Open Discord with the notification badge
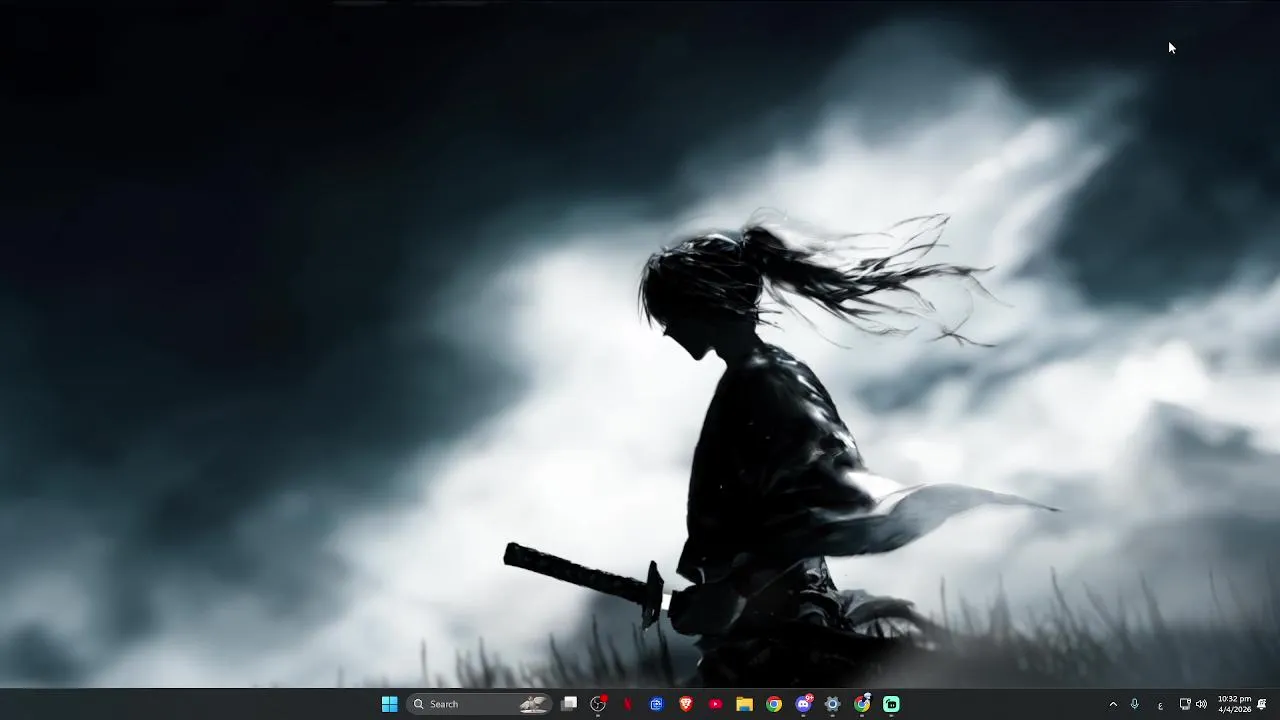 click(x=803, y=704)
